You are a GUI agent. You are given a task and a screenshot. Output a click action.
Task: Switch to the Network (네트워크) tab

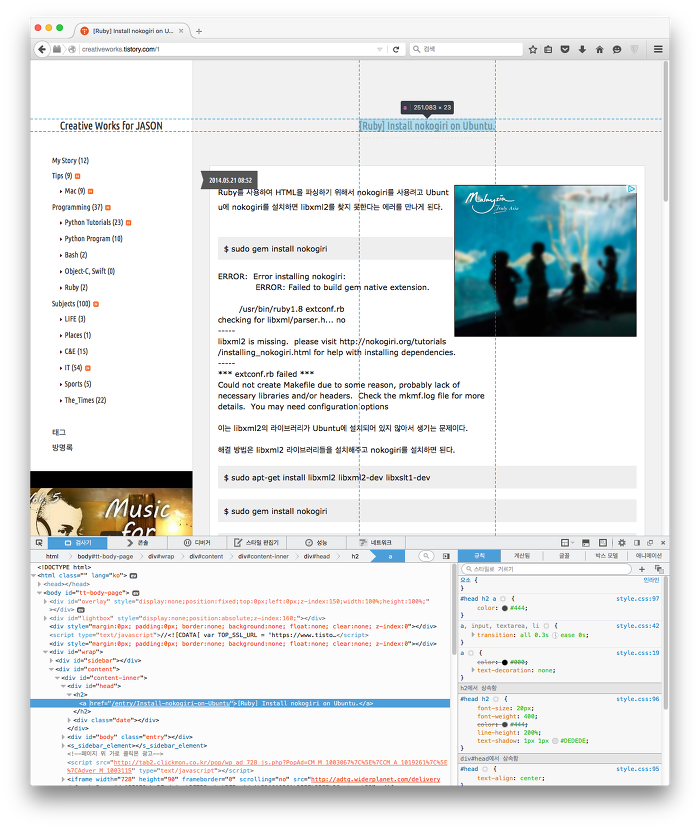click(376, 543)
